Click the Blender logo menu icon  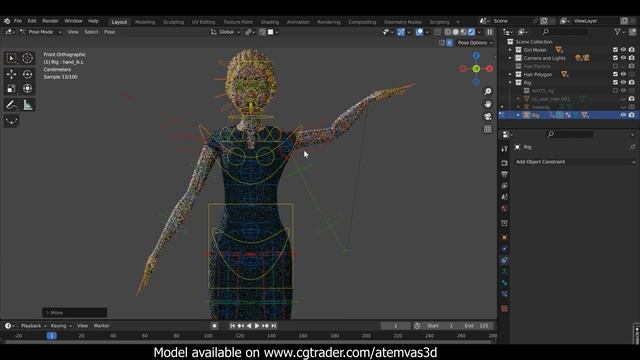7,21
